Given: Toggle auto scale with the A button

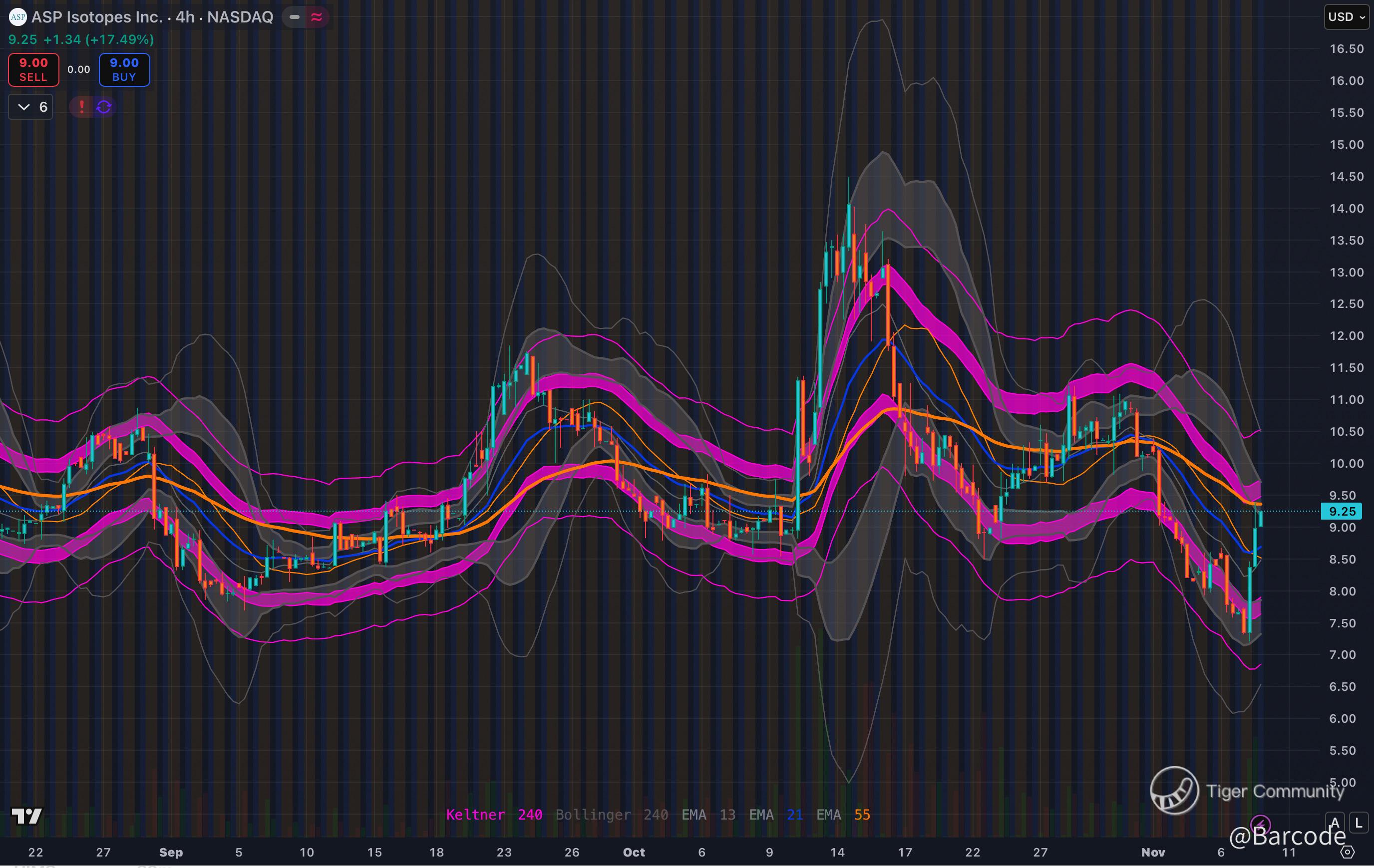Looking at the screenshot, I should [1335, 823].
